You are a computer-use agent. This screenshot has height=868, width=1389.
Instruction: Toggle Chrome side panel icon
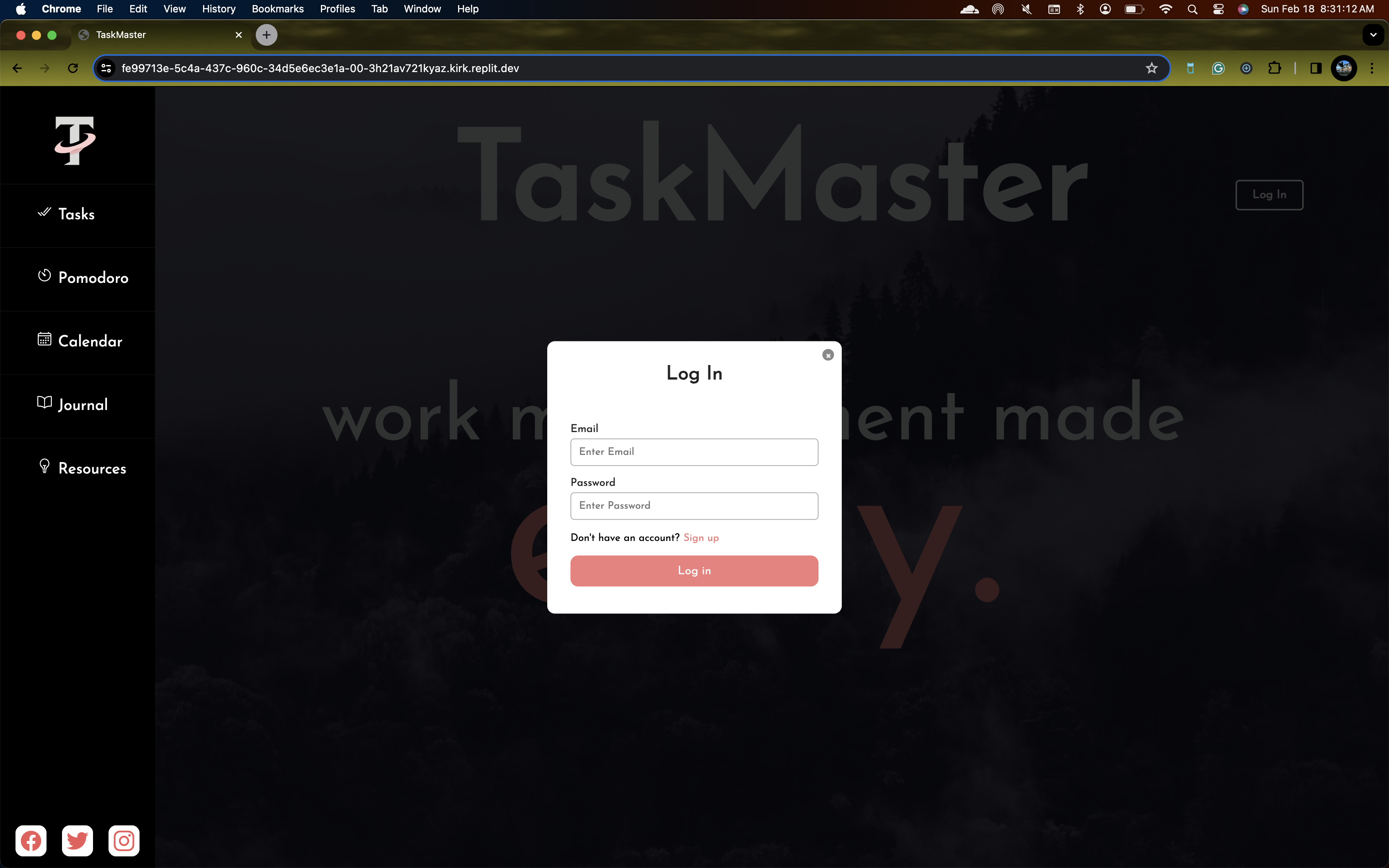pyautogui.click(x=1315, y=68)
